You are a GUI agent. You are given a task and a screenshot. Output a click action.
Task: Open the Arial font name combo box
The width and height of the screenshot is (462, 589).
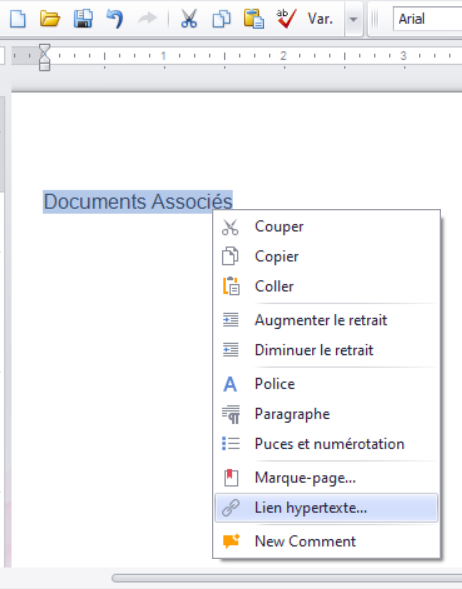(x=427, y=19)
